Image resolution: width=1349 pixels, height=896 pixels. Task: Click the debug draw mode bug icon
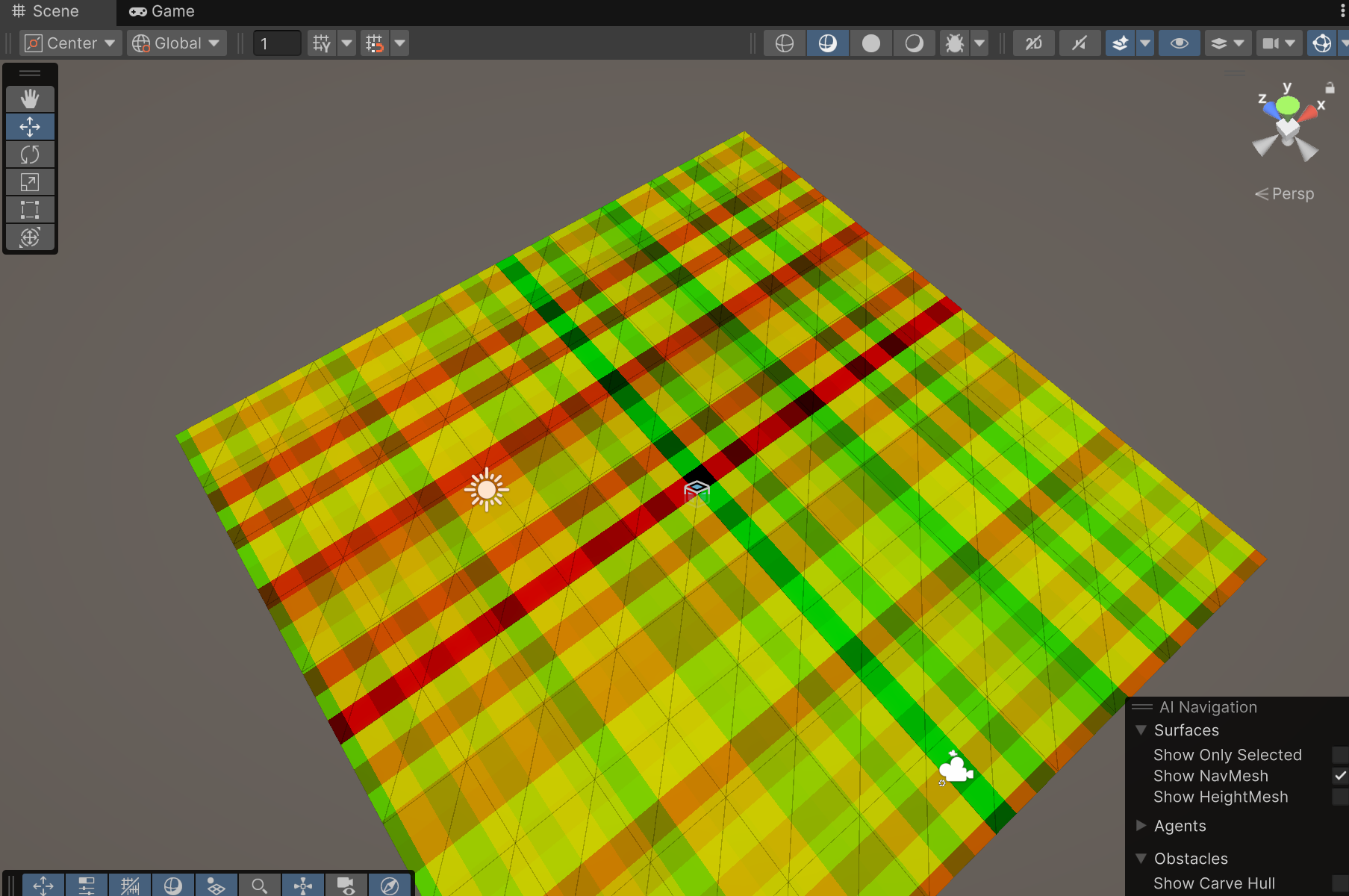pos(955,43)
